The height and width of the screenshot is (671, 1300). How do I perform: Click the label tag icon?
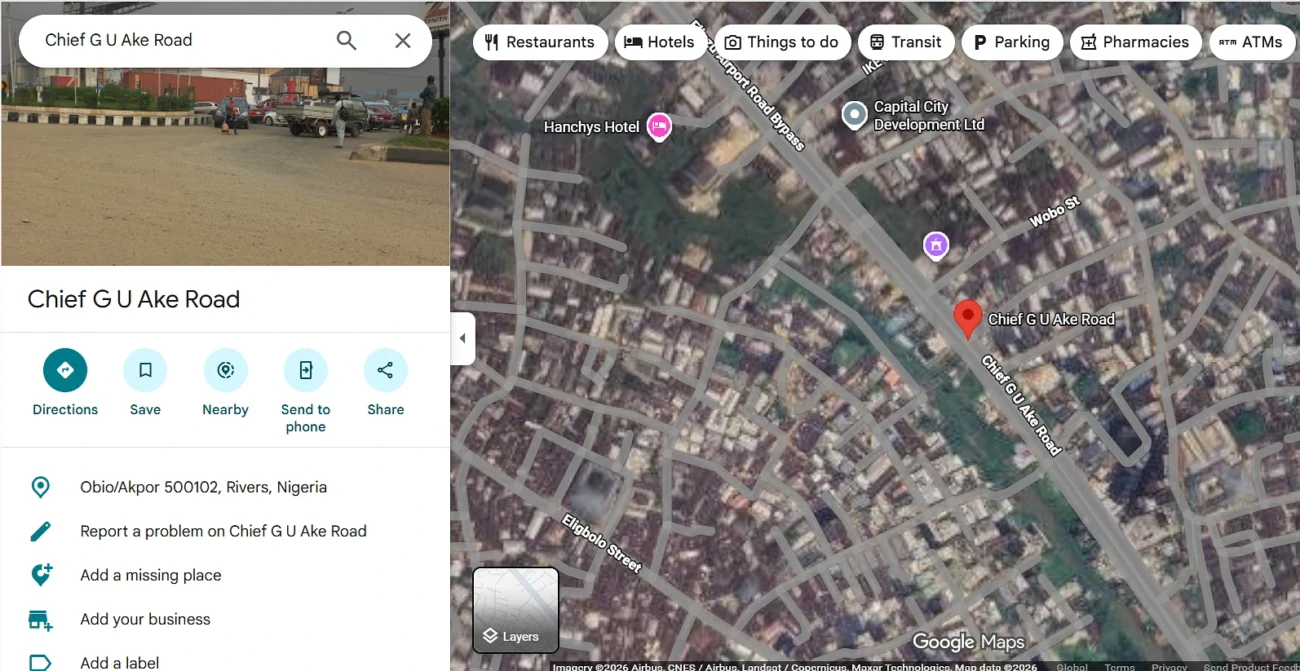point(40,662)
